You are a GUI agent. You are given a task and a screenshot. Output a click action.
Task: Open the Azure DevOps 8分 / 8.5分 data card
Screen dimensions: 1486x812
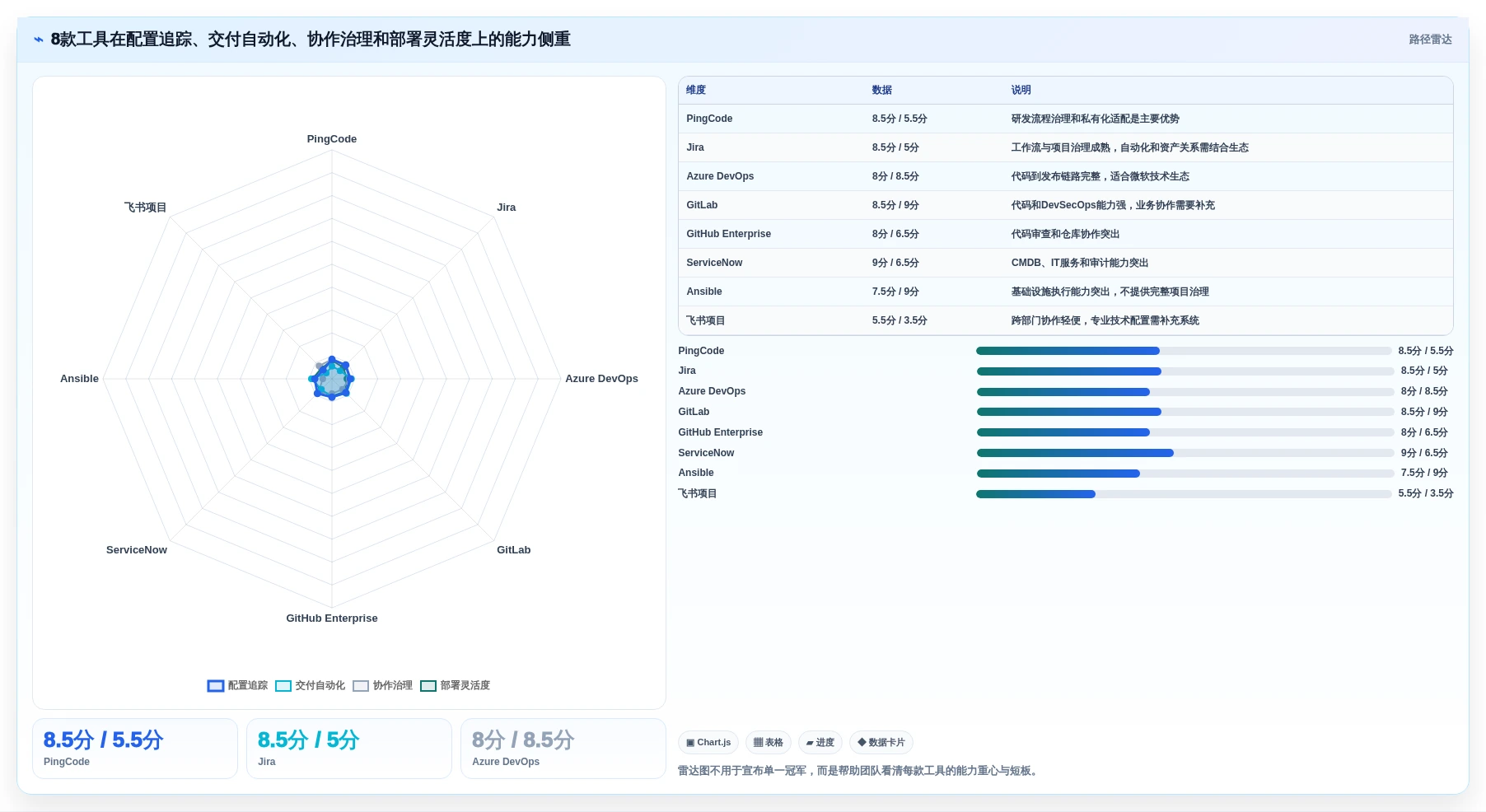click(563, 749)
